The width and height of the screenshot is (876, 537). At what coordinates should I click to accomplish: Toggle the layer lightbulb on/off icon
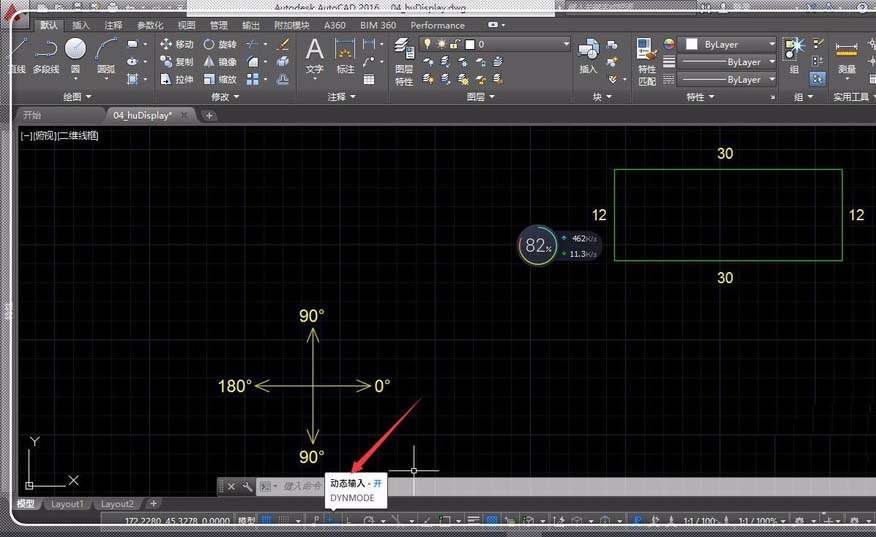point(427,45)
